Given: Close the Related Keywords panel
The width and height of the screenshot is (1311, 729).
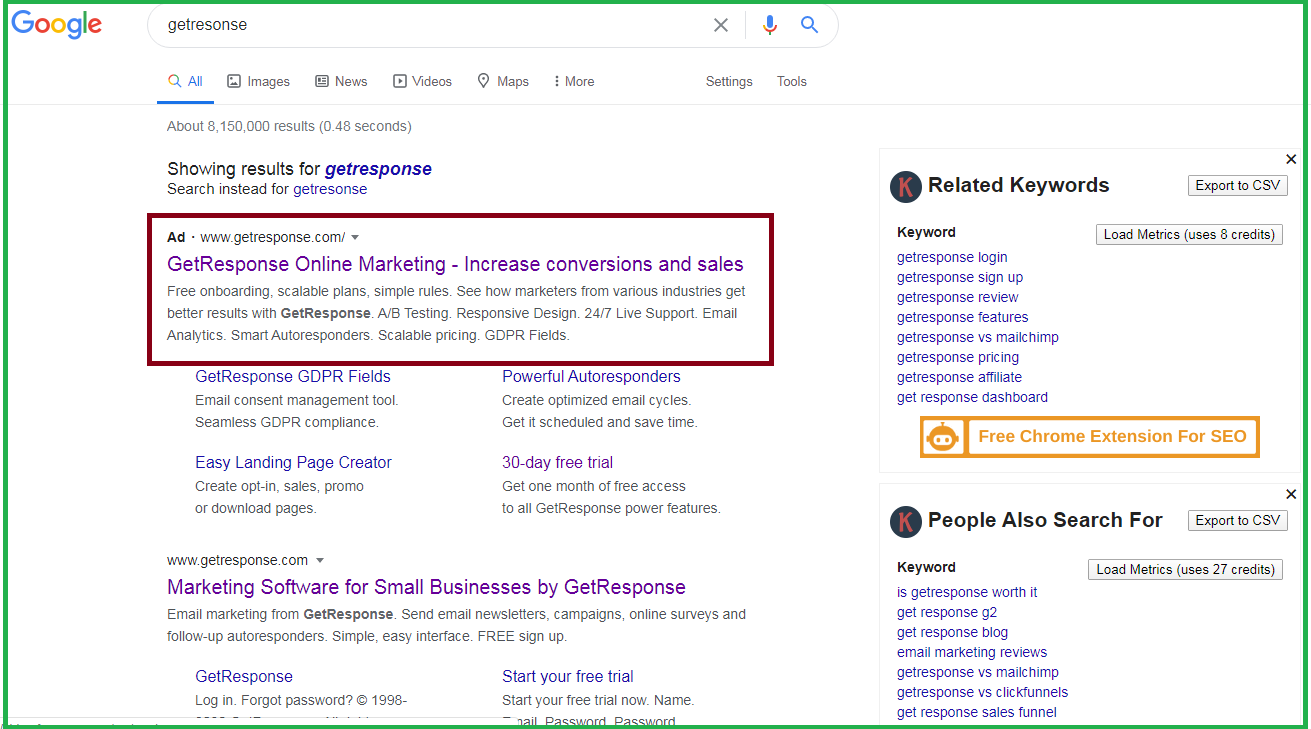Looking at the screenshot, I should [x=1291, y=160].
